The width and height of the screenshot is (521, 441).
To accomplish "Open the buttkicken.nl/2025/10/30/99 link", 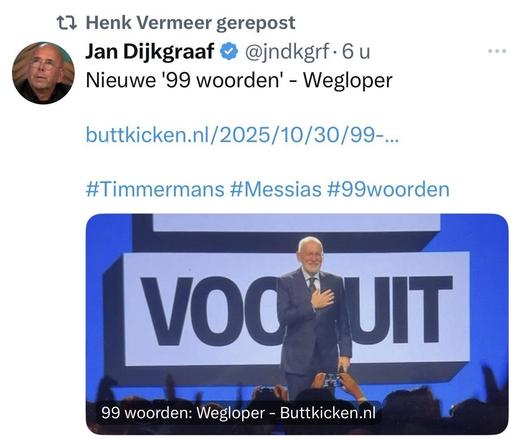I will [x=242, y=135].
